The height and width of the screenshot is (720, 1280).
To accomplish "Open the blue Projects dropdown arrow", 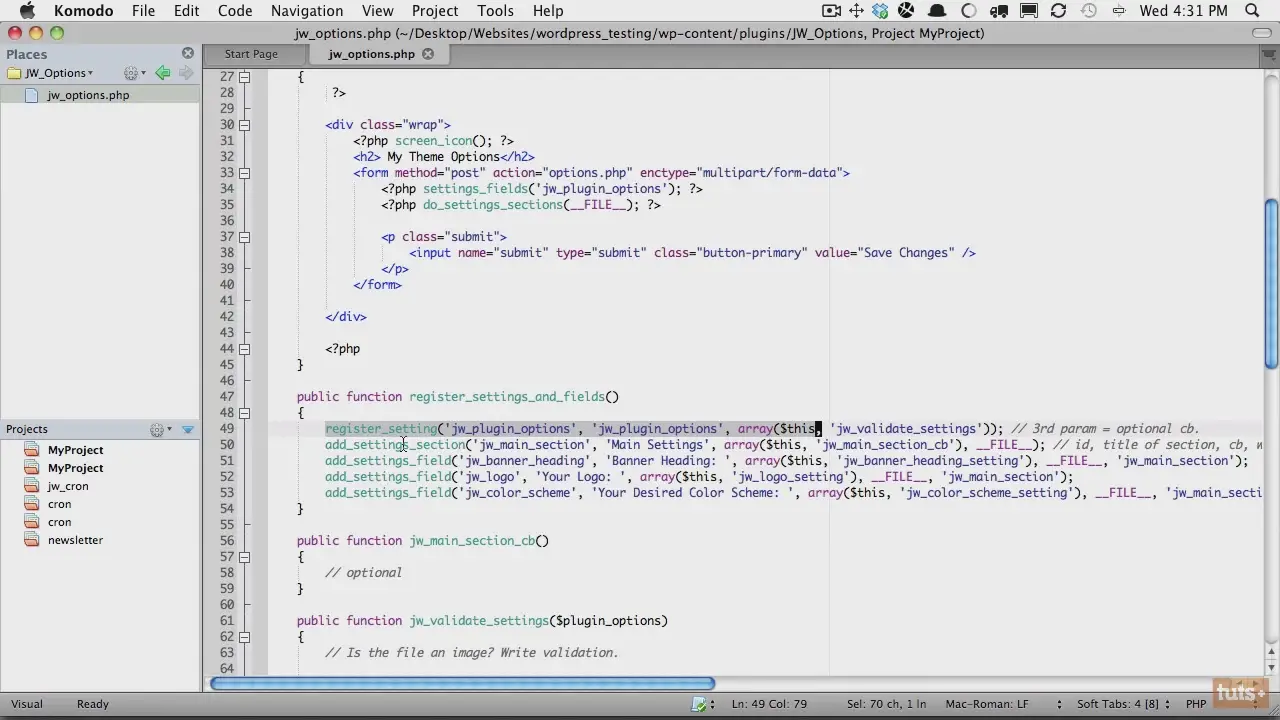I will pyautogui.click(x=188, y=429).
